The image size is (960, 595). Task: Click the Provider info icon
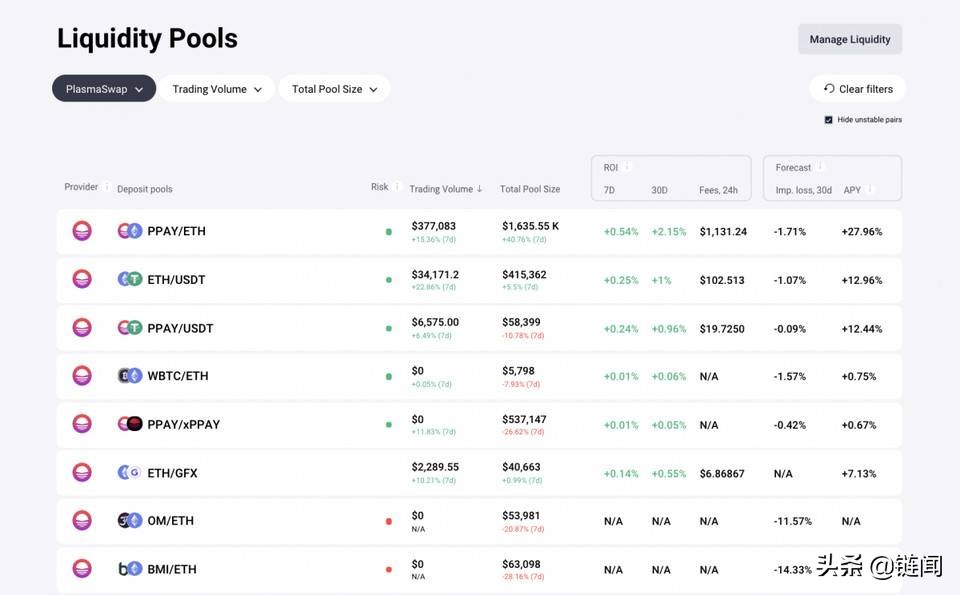(x=107, y=186)
